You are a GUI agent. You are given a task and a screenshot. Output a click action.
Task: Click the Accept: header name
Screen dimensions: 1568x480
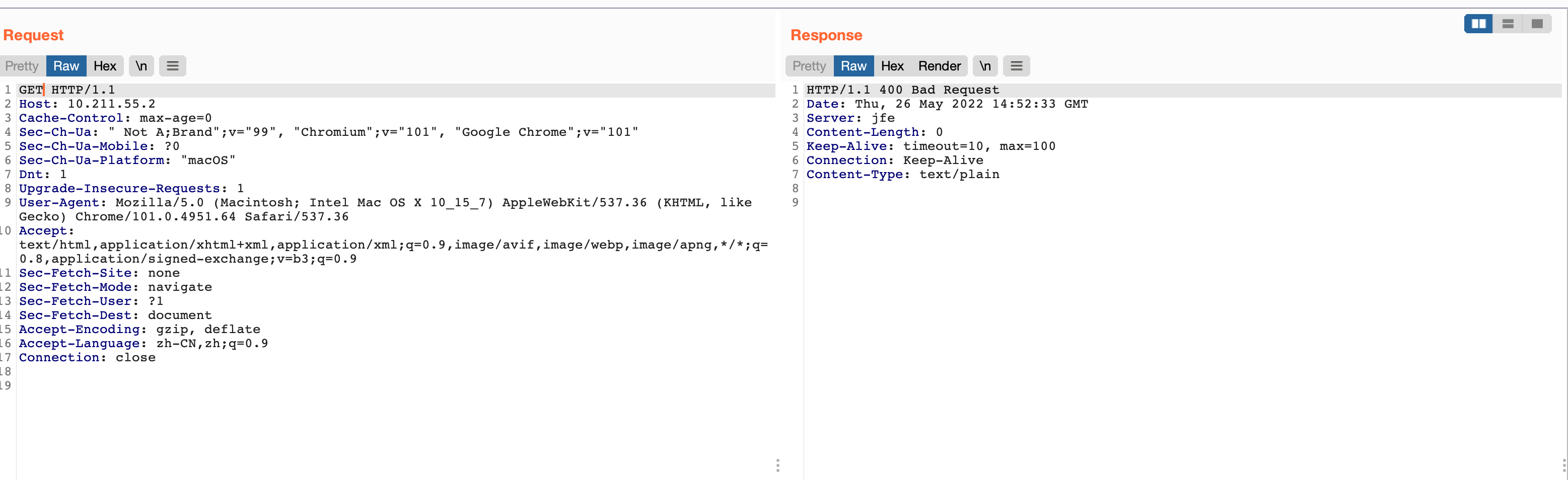46,230
